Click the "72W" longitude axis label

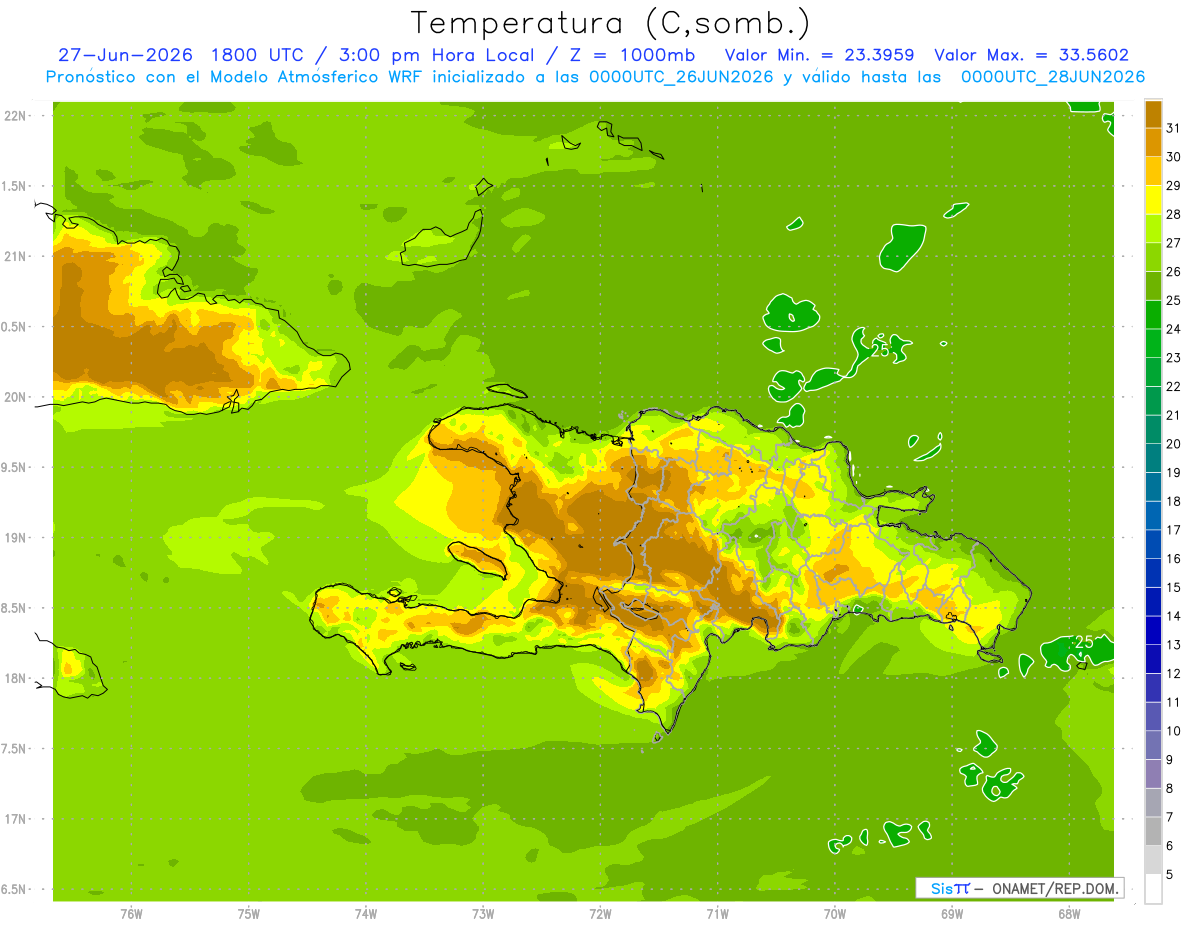(x=601, y=914)
